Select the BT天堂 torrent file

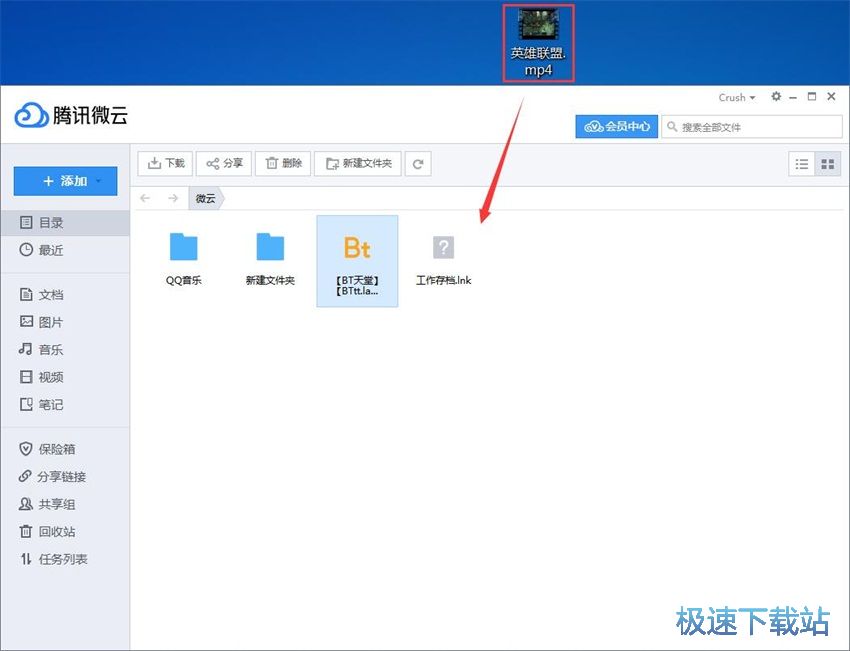pos(357,261)
